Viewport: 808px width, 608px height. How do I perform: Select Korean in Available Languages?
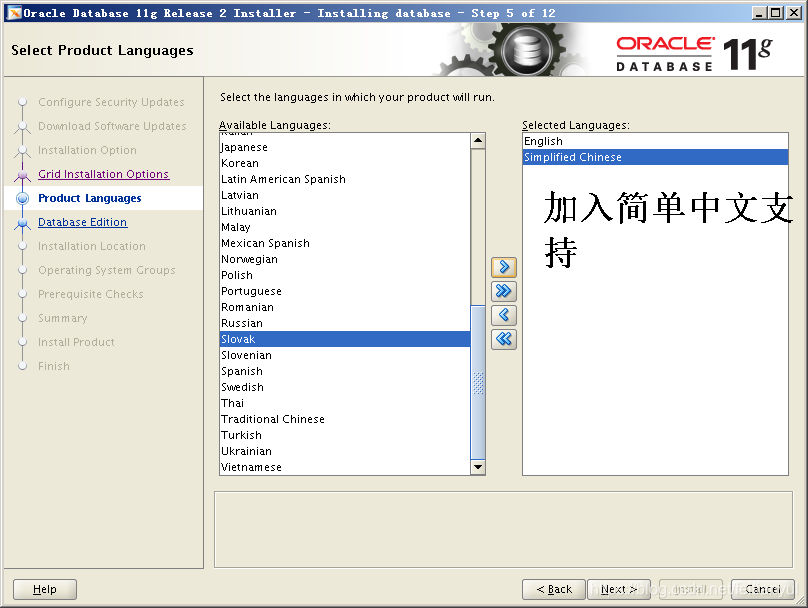[x=345, y=163]
